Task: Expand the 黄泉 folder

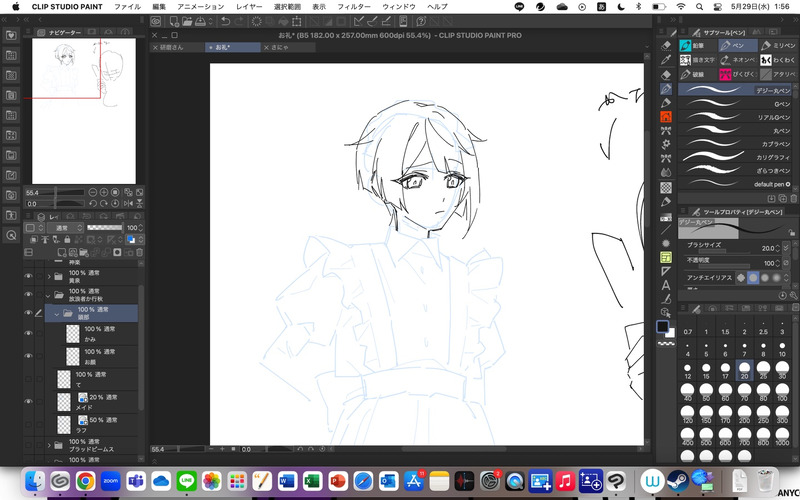Action: click(49, 277)
